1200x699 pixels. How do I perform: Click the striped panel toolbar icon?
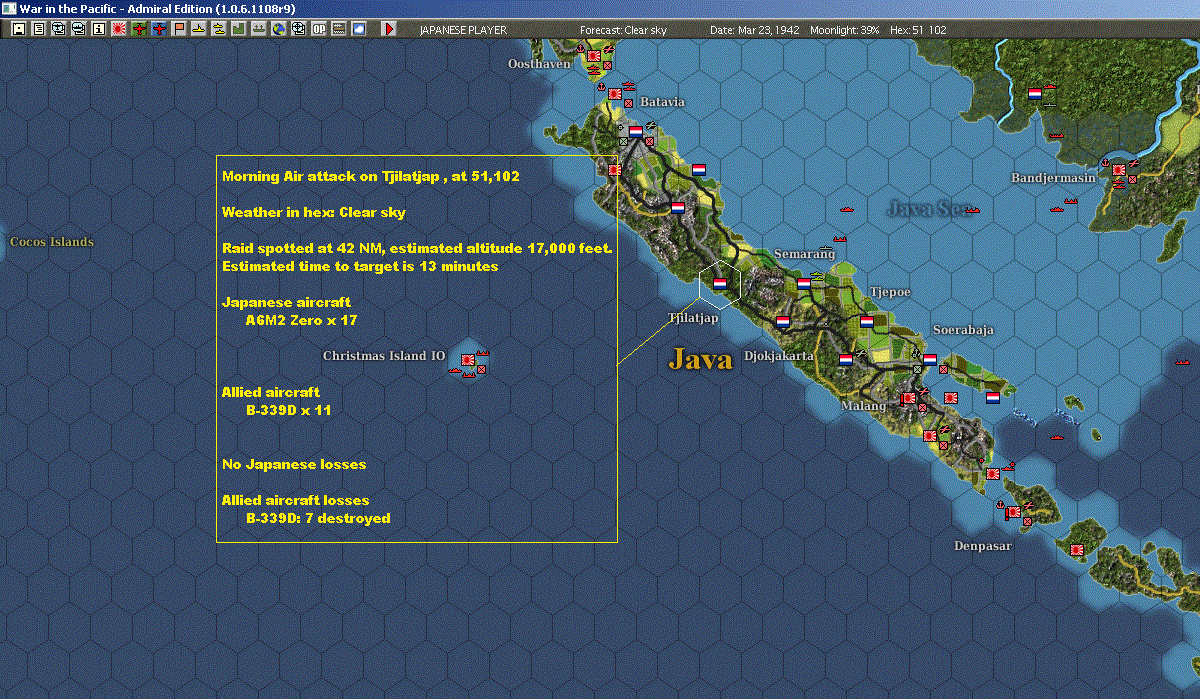click(x=339, y=29)
